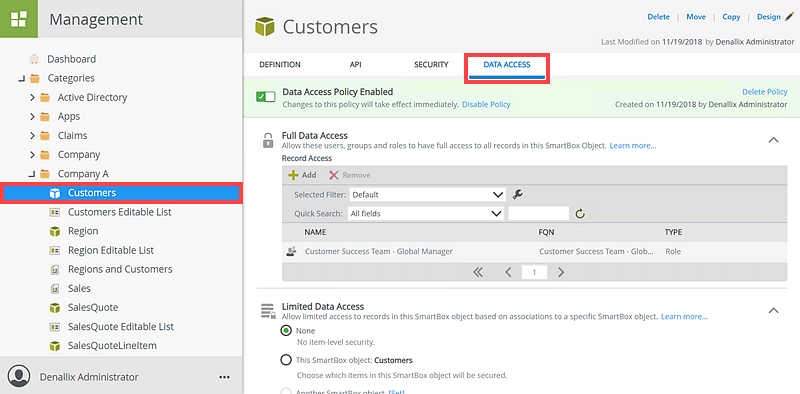Click the green plus Add button

click(302, 175)
